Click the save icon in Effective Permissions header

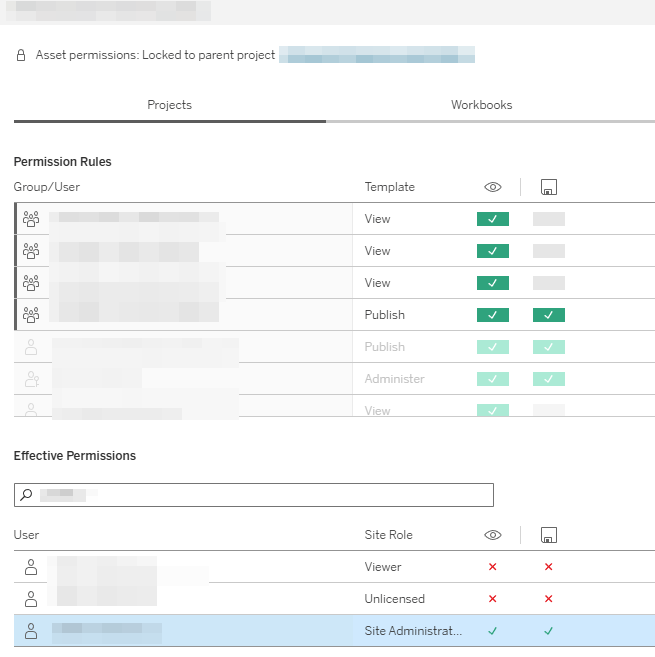548,535
